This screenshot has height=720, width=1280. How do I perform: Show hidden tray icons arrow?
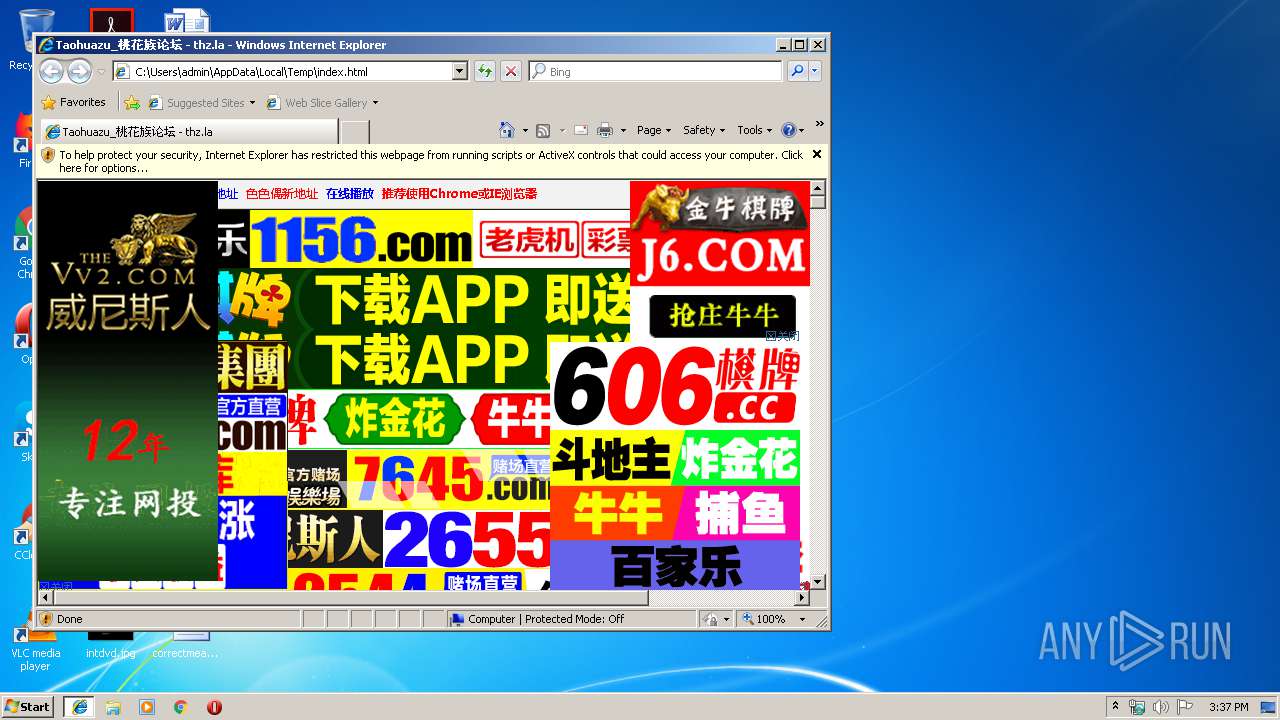tap(1115, 707)
